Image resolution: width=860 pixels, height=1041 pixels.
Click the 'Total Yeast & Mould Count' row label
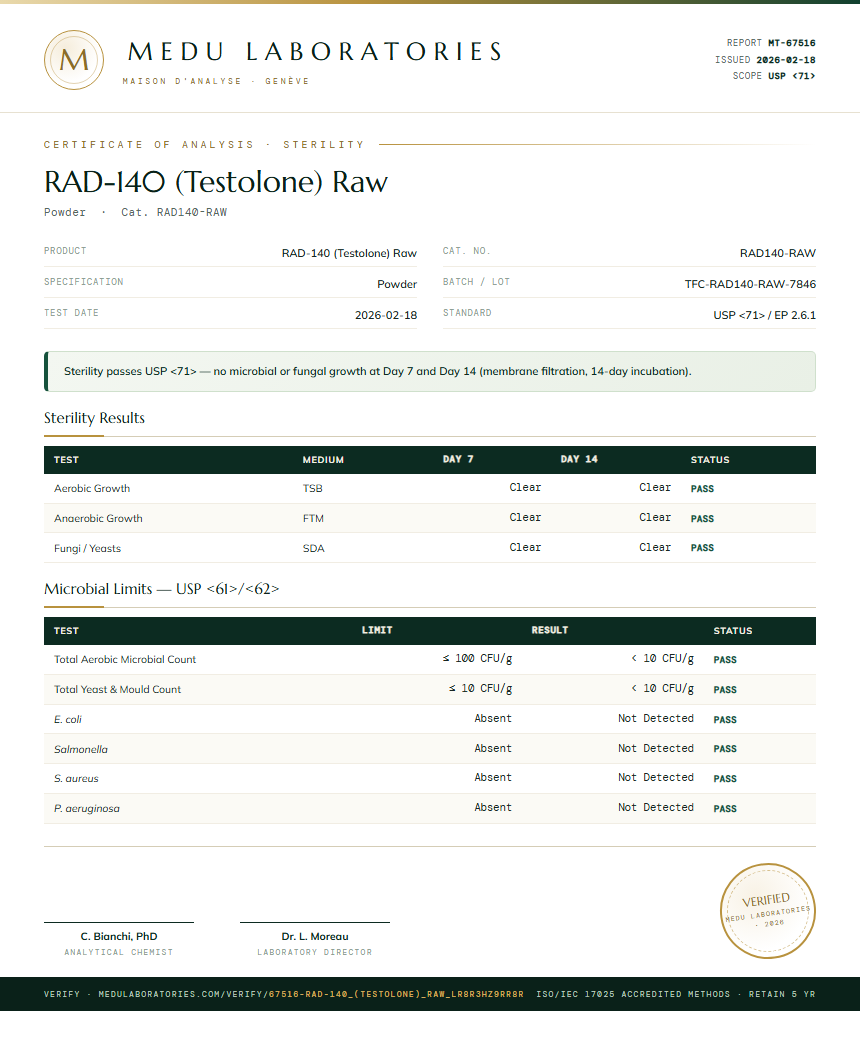pyautogui.click(x=118, y=689)
